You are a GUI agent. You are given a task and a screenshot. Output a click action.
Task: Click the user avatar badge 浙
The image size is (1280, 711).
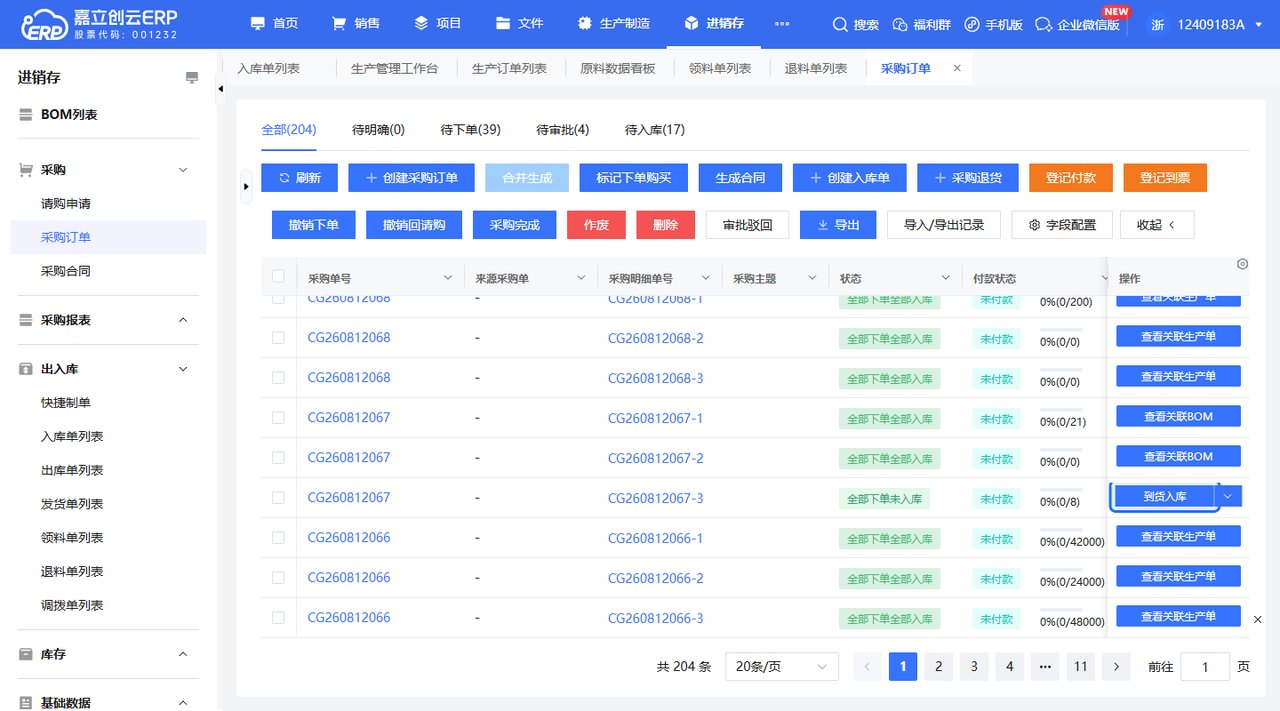tap(1158, 24)
